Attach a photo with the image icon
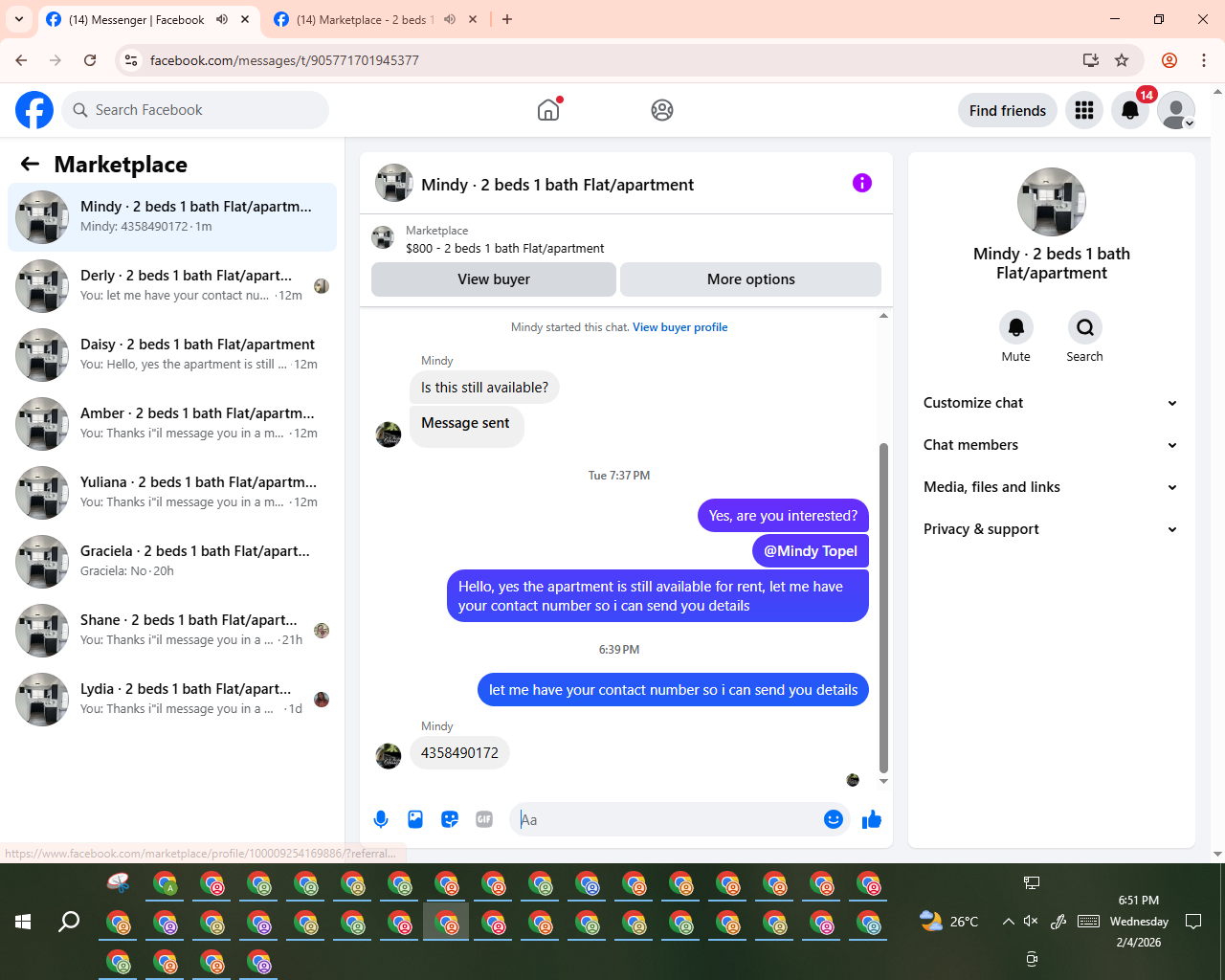Screen dimensions: 1225x980 (415, 819)
